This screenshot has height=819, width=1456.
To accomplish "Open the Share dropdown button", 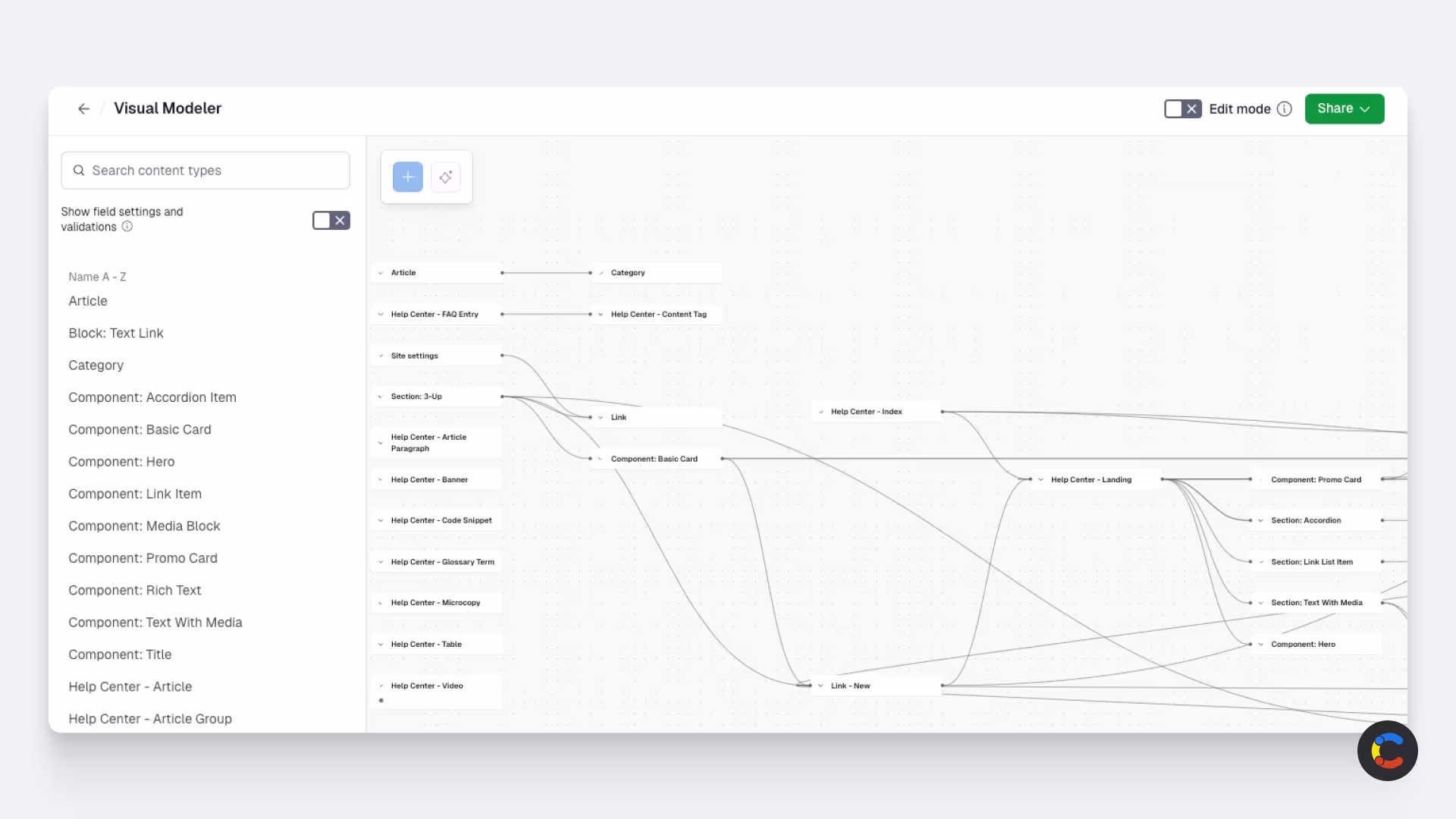I will pos(1345,109).
